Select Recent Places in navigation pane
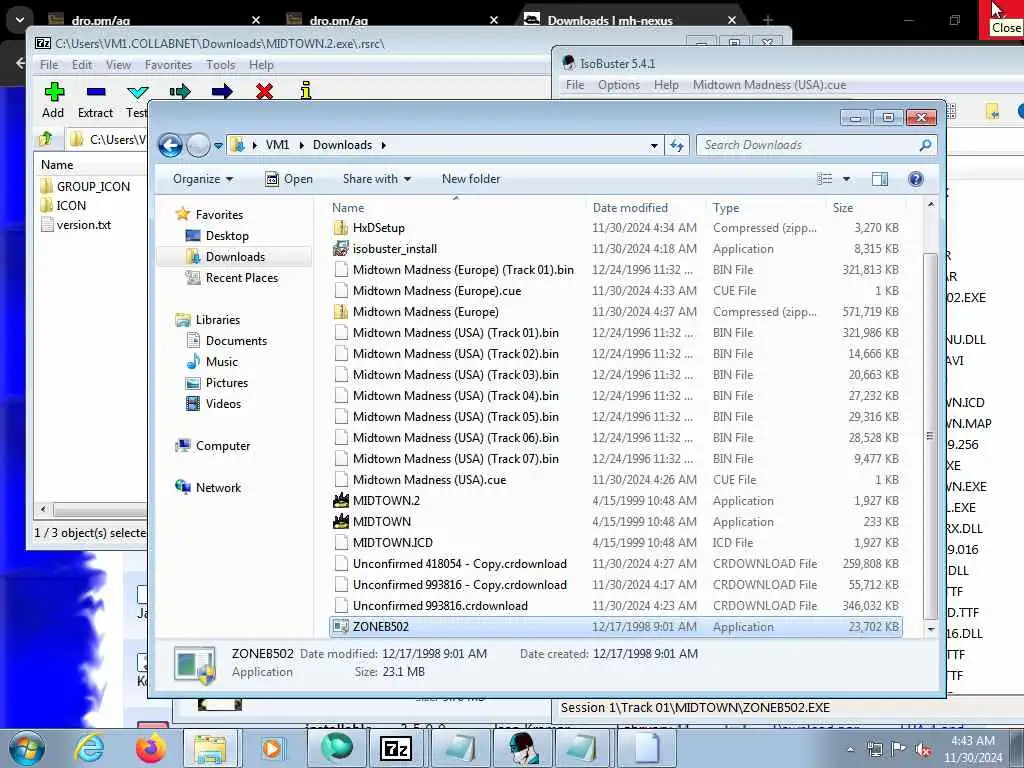 (x=242, y=278)
